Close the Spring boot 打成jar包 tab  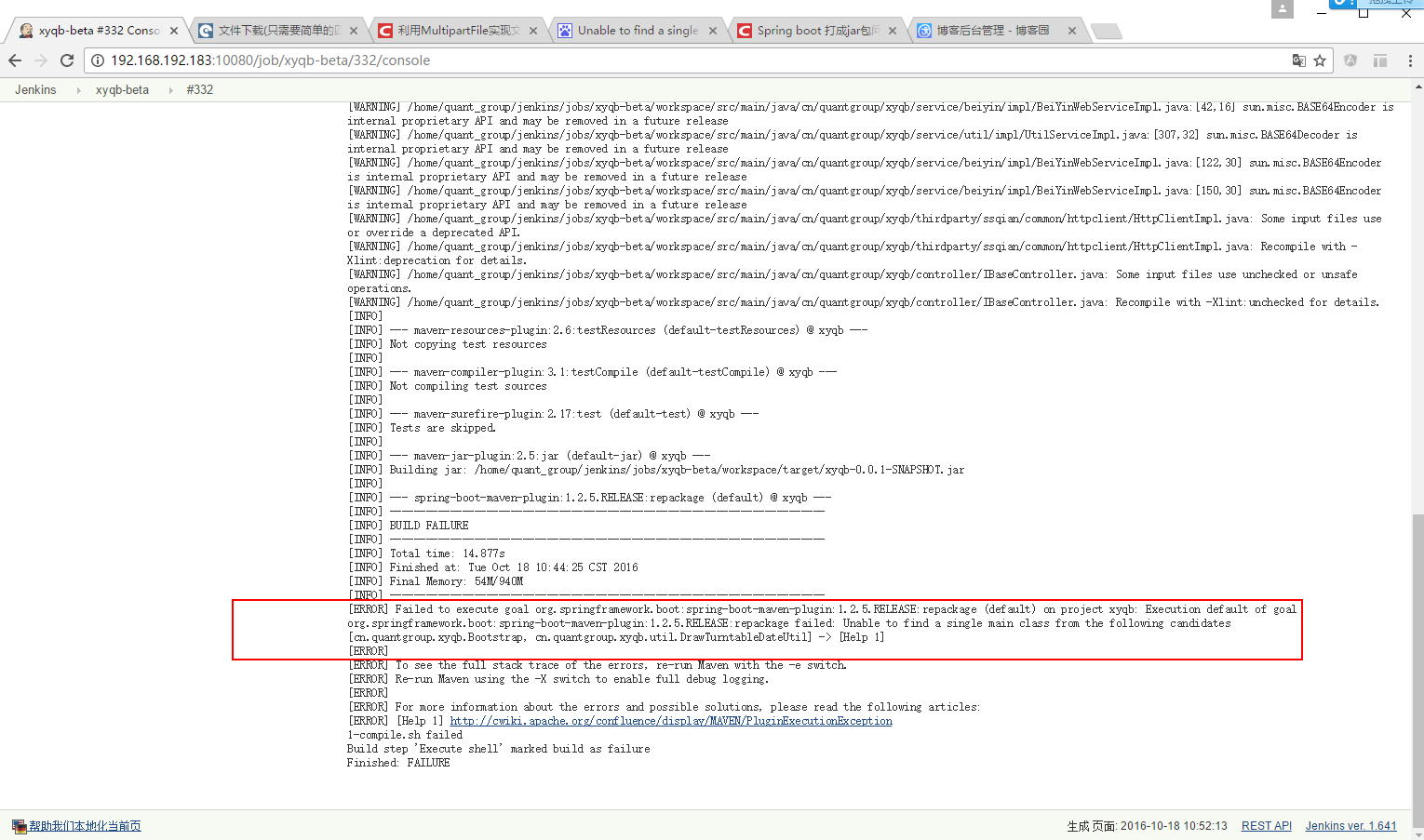[x=893, y=31]
